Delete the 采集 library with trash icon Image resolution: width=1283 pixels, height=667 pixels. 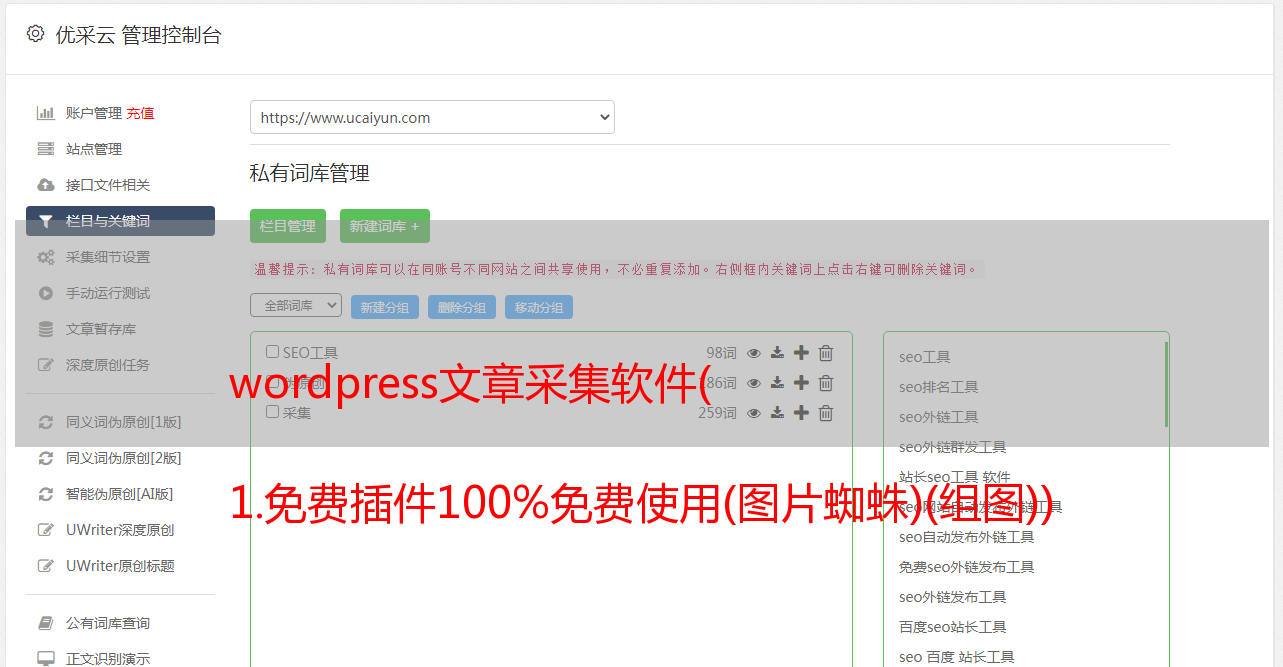(826, 413)
